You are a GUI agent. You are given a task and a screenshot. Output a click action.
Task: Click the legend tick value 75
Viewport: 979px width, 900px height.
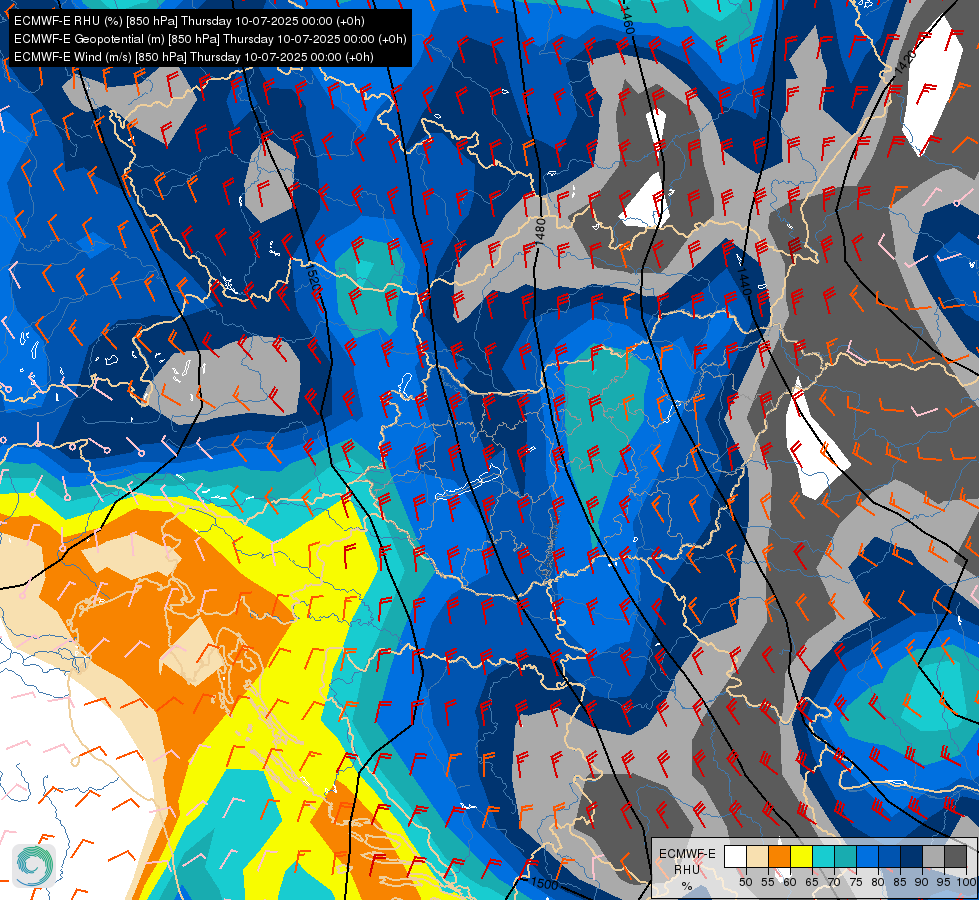[856, 882]
